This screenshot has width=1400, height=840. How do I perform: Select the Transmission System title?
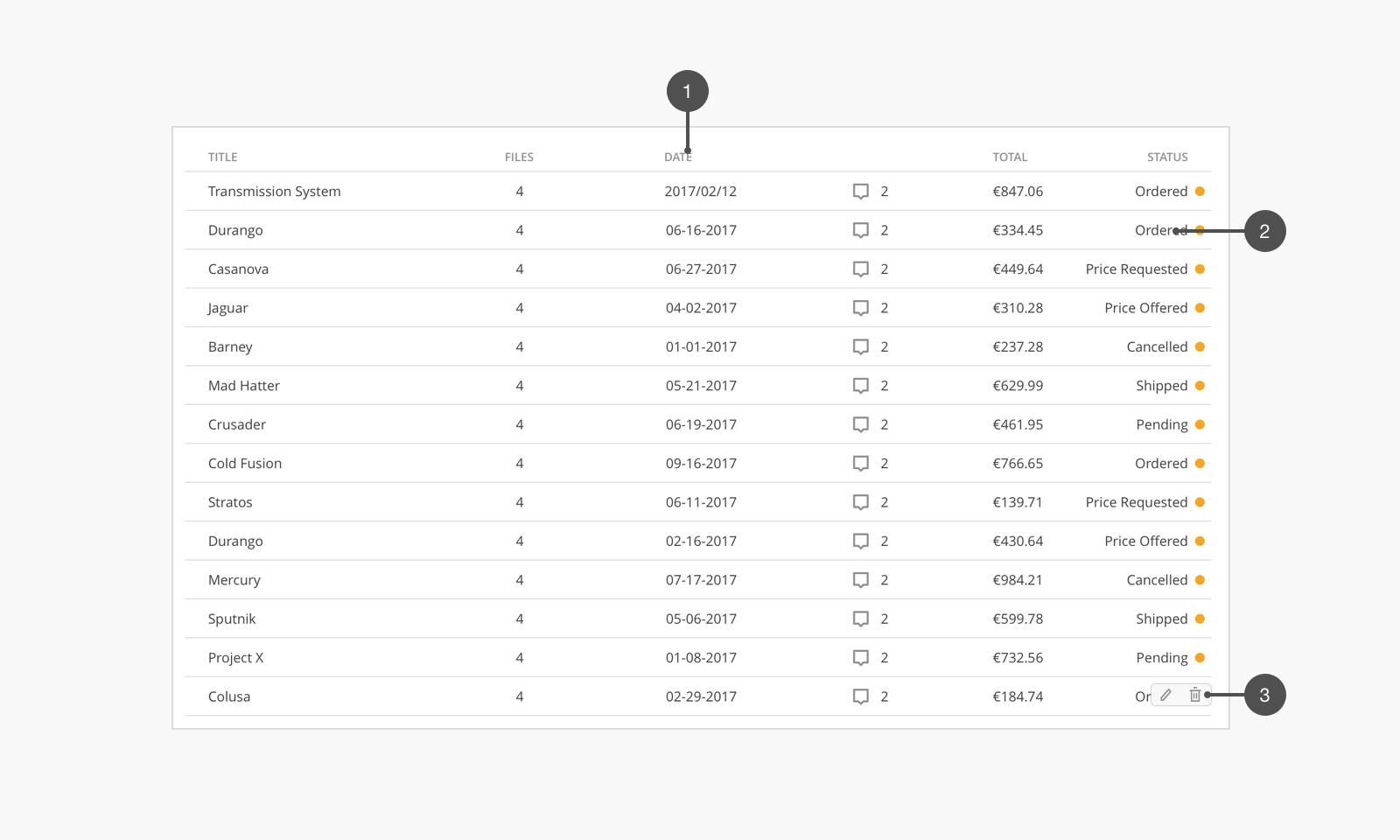point(274,192)
